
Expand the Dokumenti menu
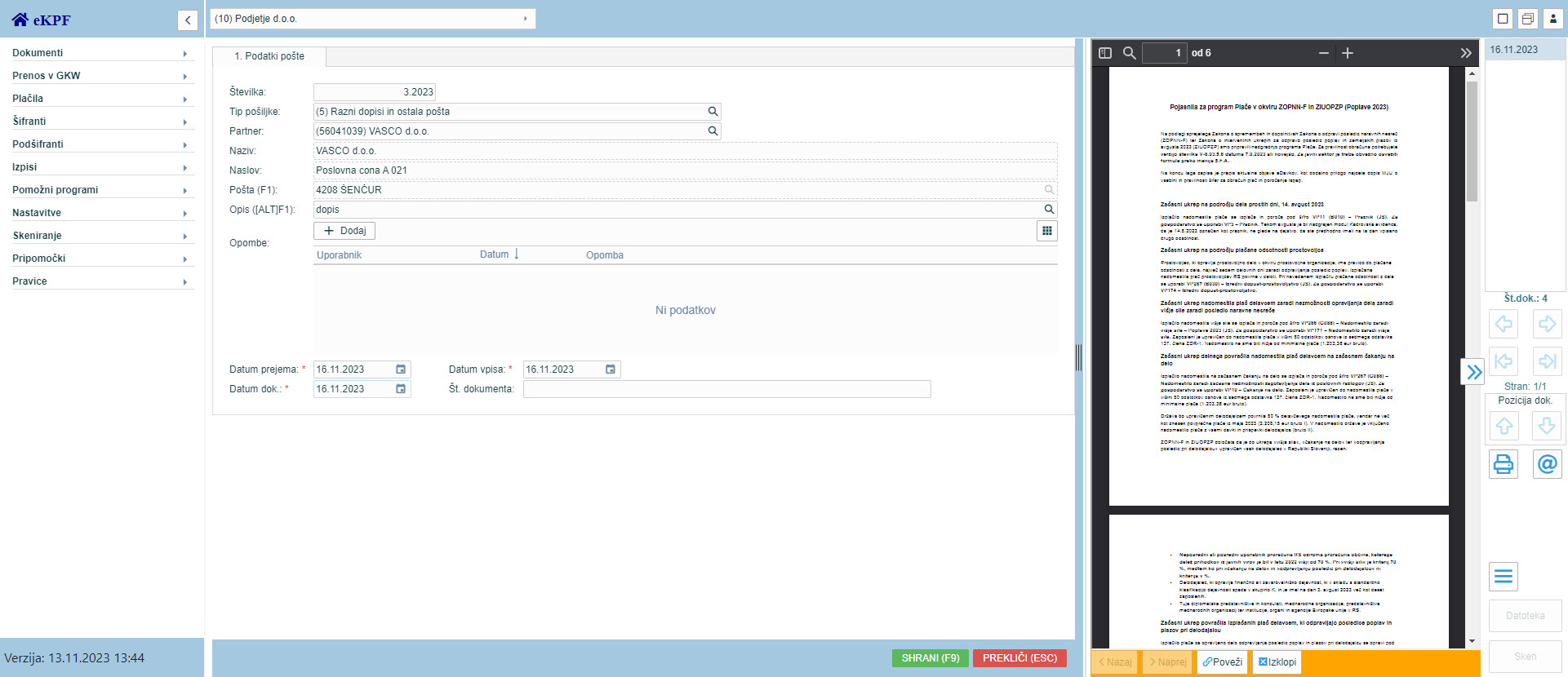(102, 53)
